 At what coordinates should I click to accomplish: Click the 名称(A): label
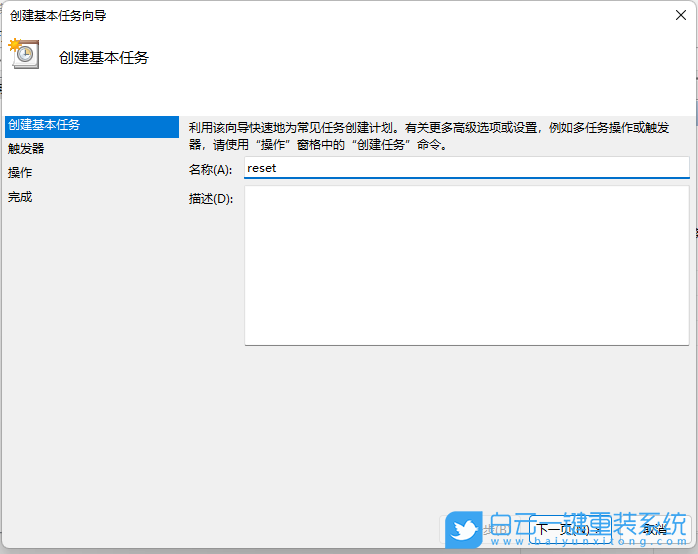pyautogui.click(x=210, y=170)
